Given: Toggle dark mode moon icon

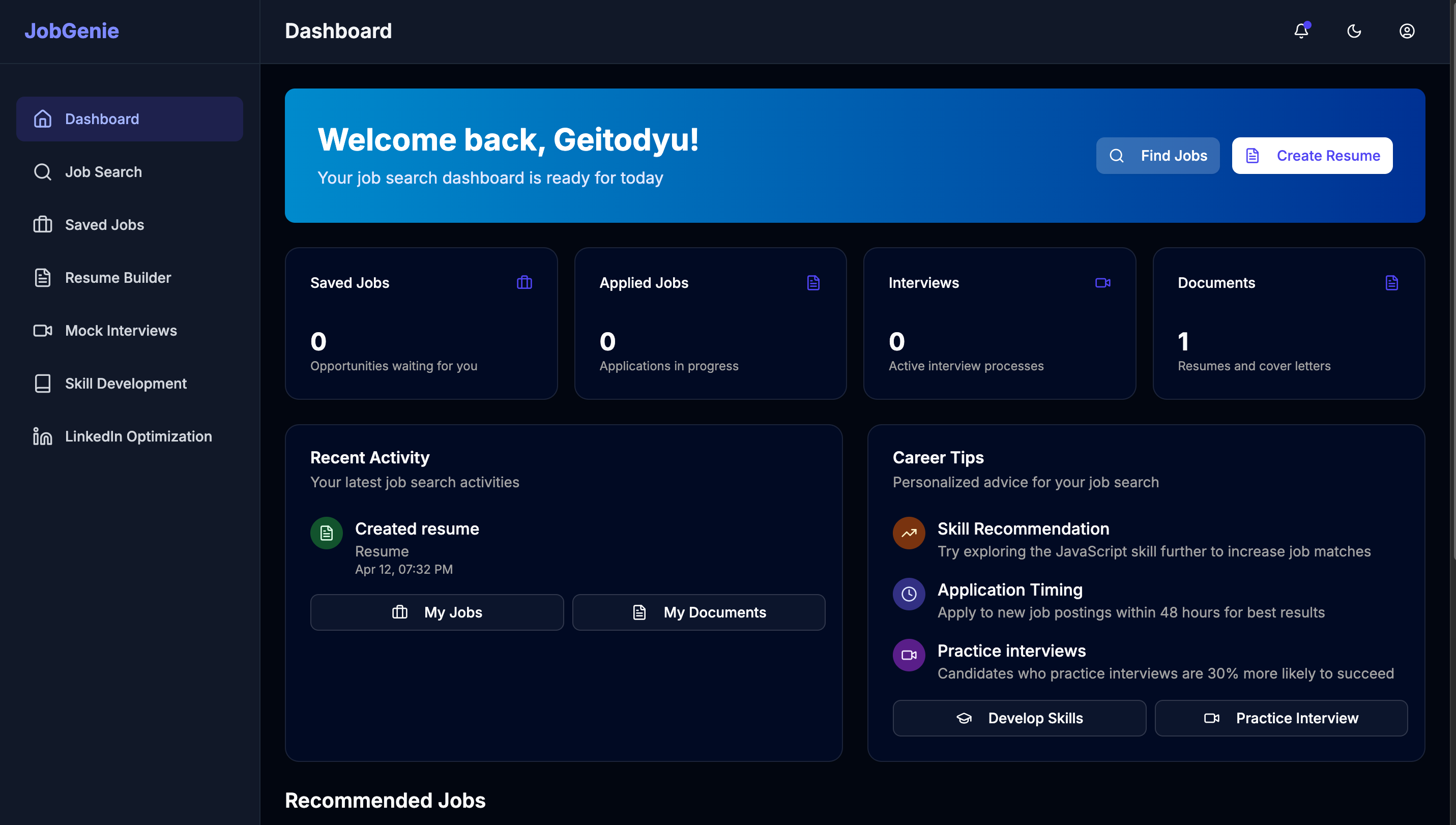Looking at the screenshot, I should tap(1354, 31).
